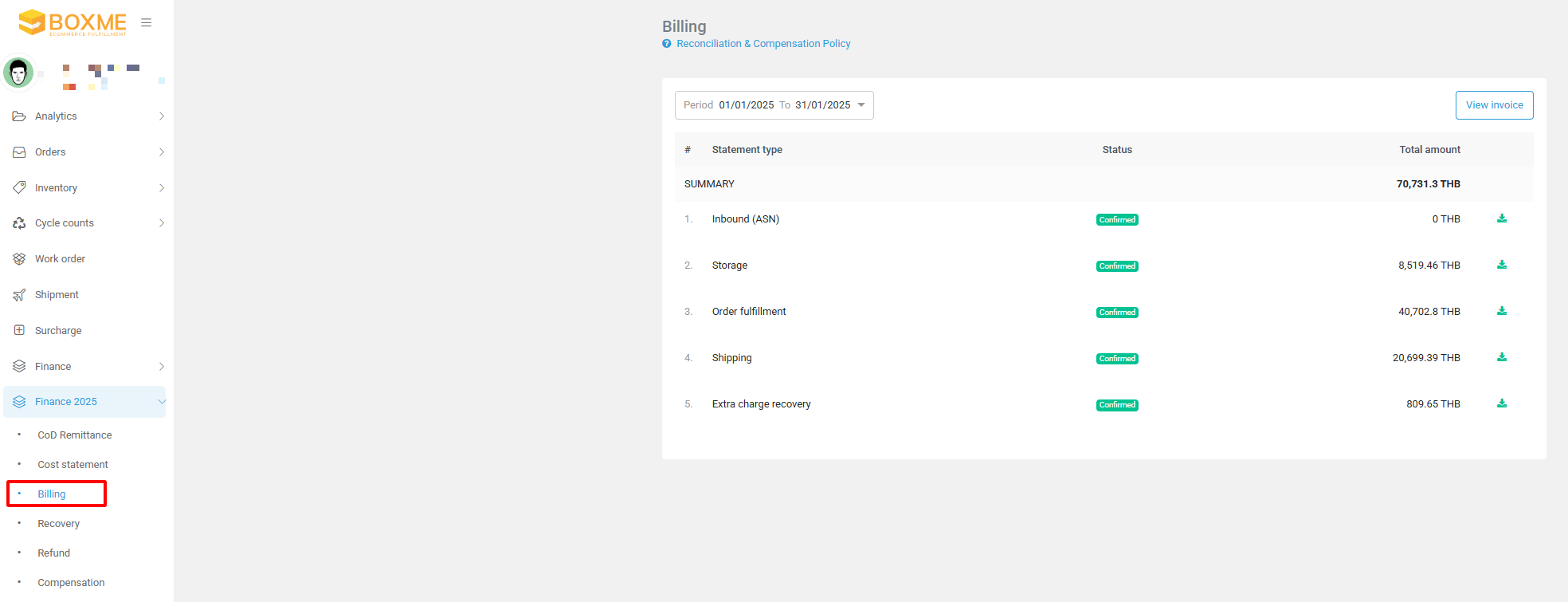1568x602 pixels.
Task: Open the billing Period date dropdown
Action: click(774, 105)
